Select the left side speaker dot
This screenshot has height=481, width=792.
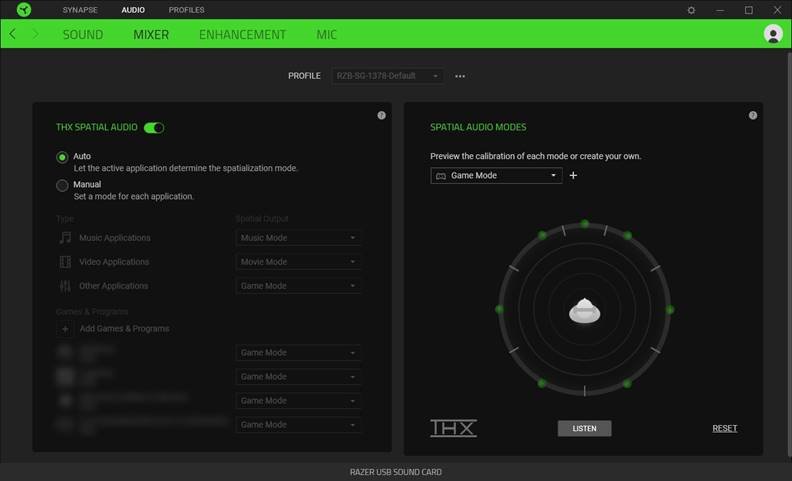tap(499, 309)
